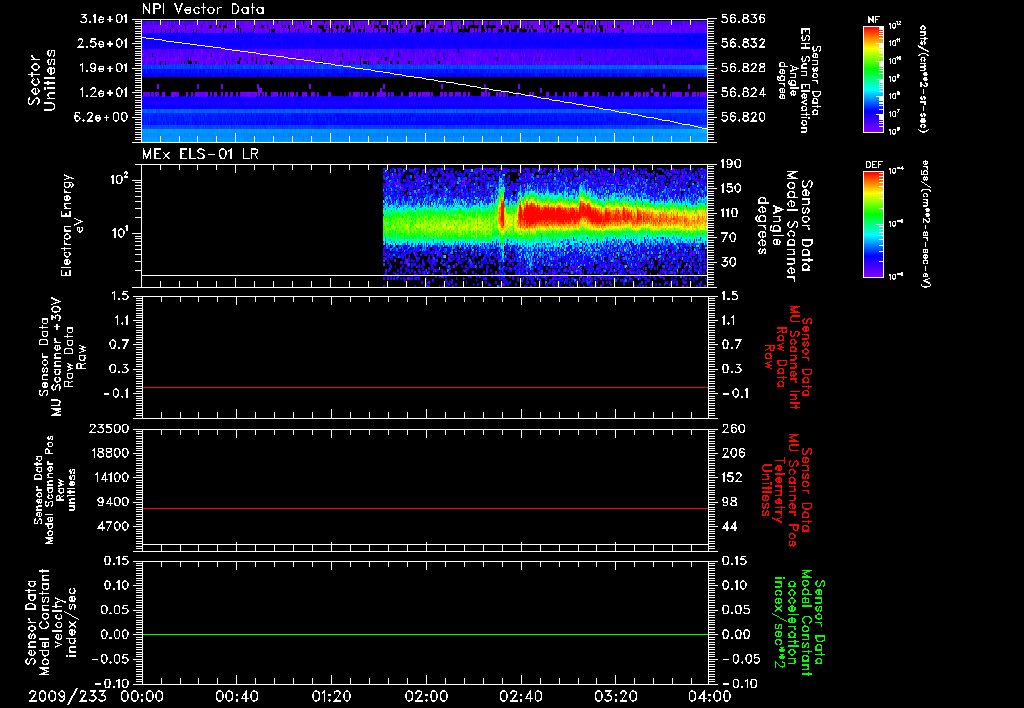
Task: Click the '9400' scanner position value
Action: 113,502
